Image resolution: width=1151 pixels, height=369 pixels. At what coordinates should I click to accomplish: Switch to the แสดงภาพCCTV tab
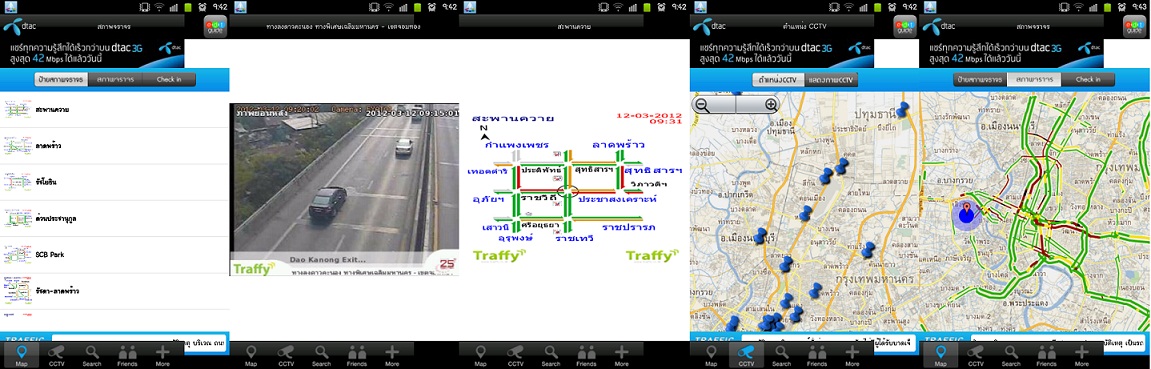(x=830, y=79)
